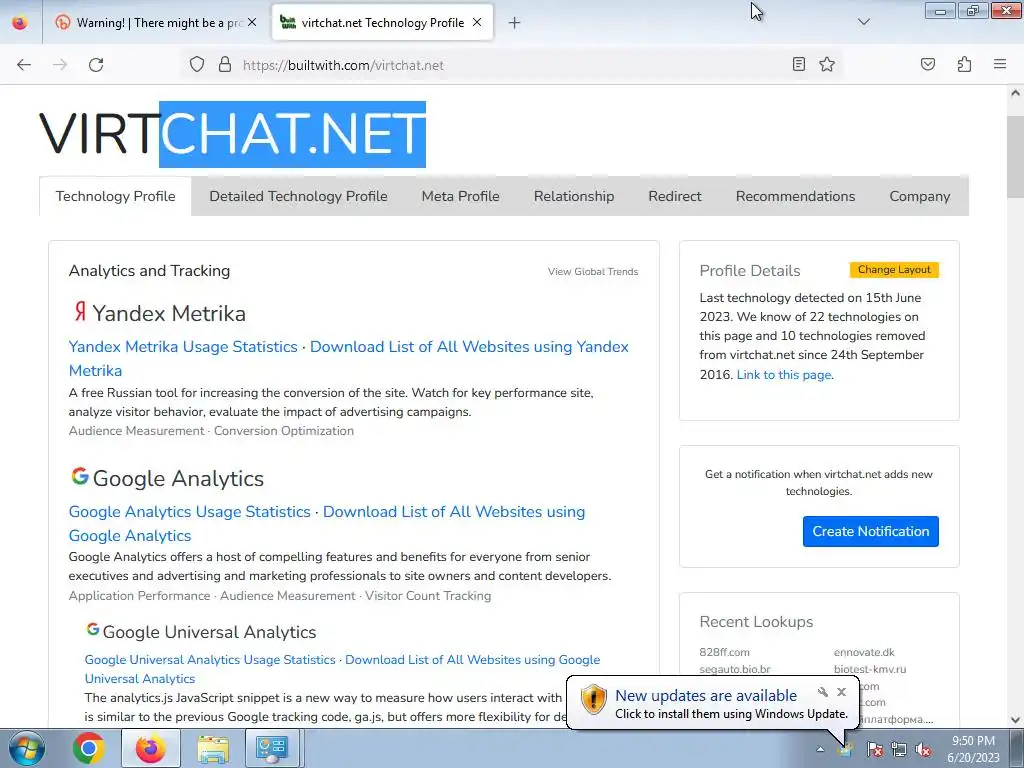Close the Warning tab

coord(252,22)
